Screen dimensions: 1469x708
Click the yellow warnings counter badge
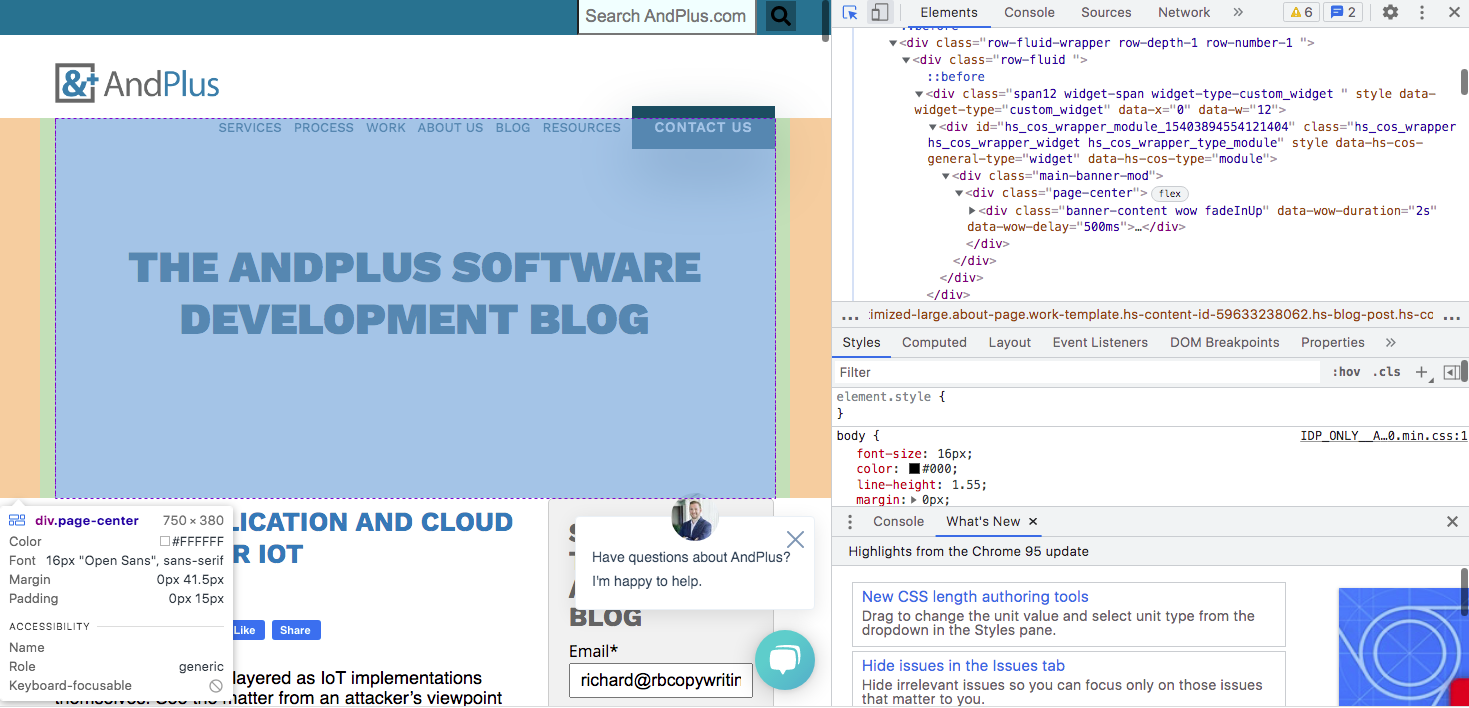[x=1300, y=12]
